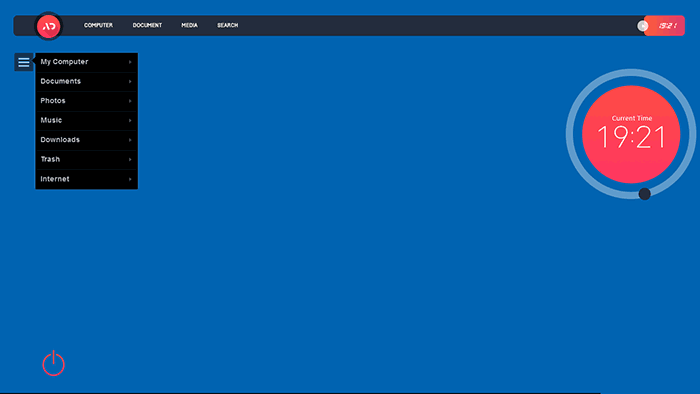Open Photos from the side menu
Image resolution: width=700 pixels, height=394 pixels.
pos(87,101)
